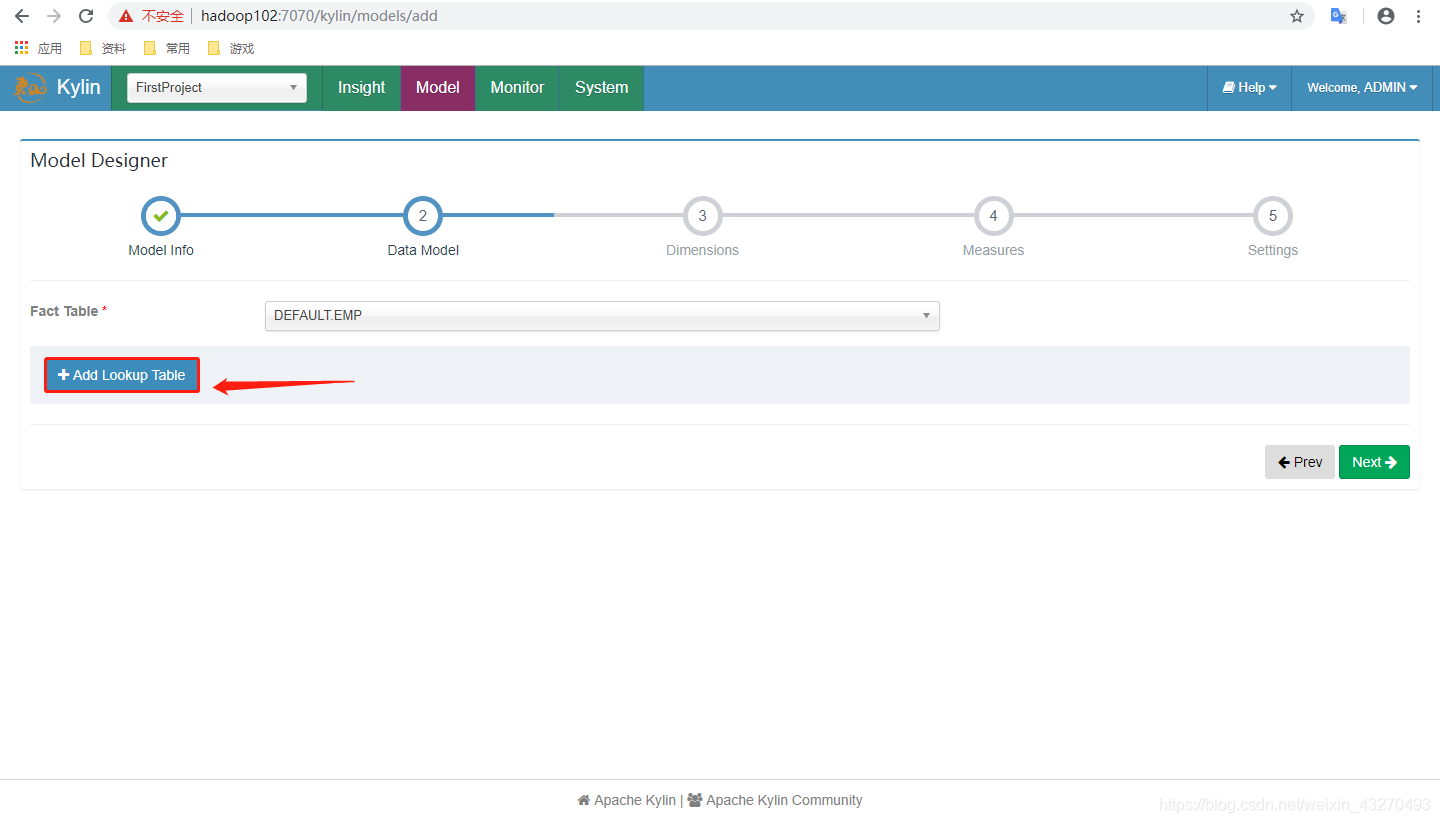
Task: Click the Model Designer heading
Action: [x=99, y=161]
